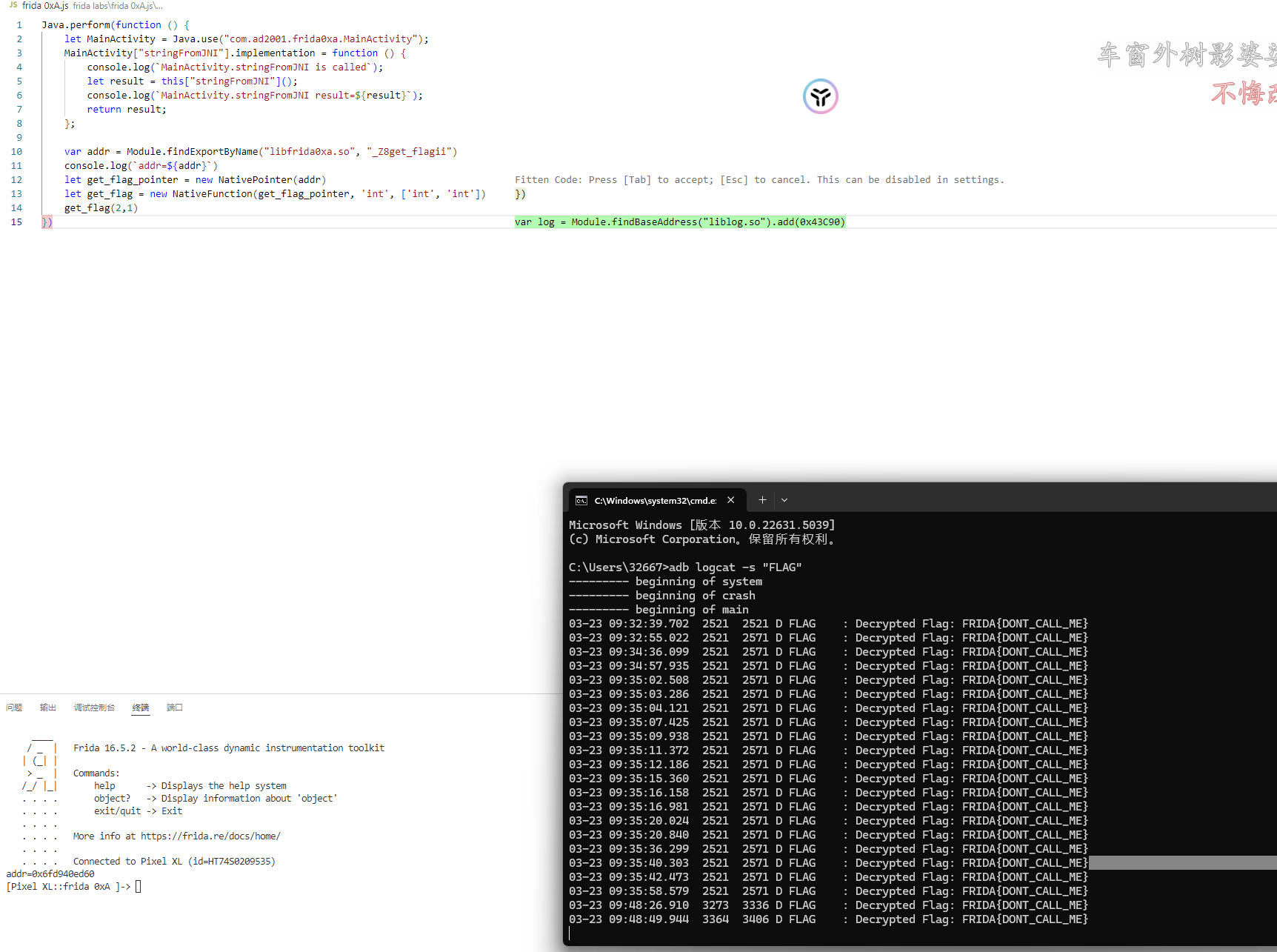Click the Fitten Code floating assistant icon
1277x952 pixels.
[x=820, y=96]
